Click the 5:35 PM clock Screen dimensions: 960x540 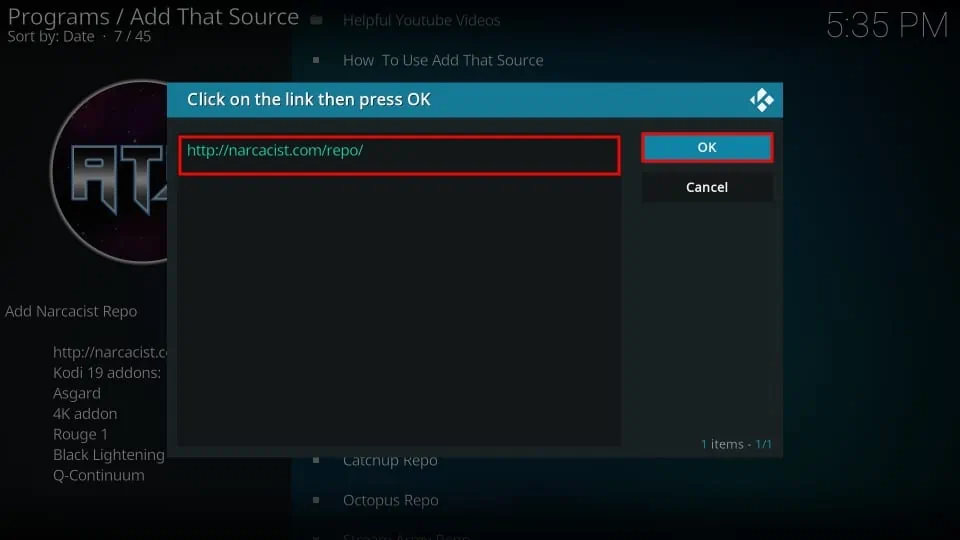click(x=887, y=26)
